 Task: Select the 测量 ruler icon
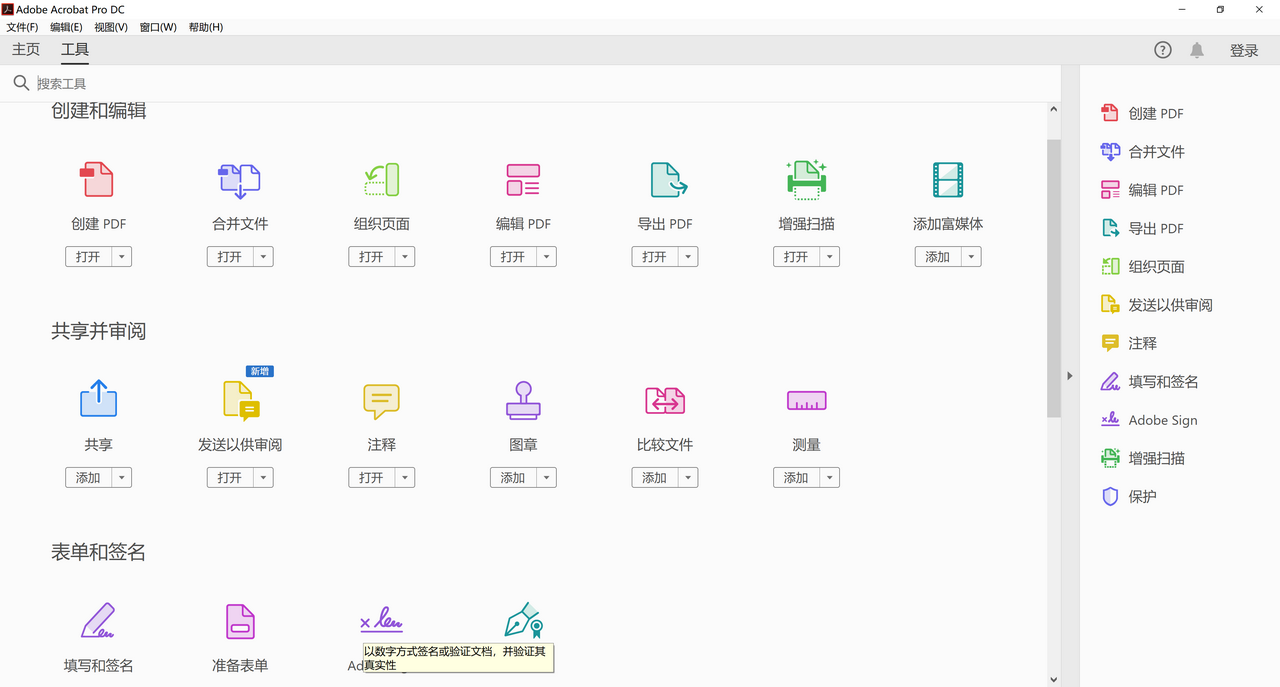(806, 401)
